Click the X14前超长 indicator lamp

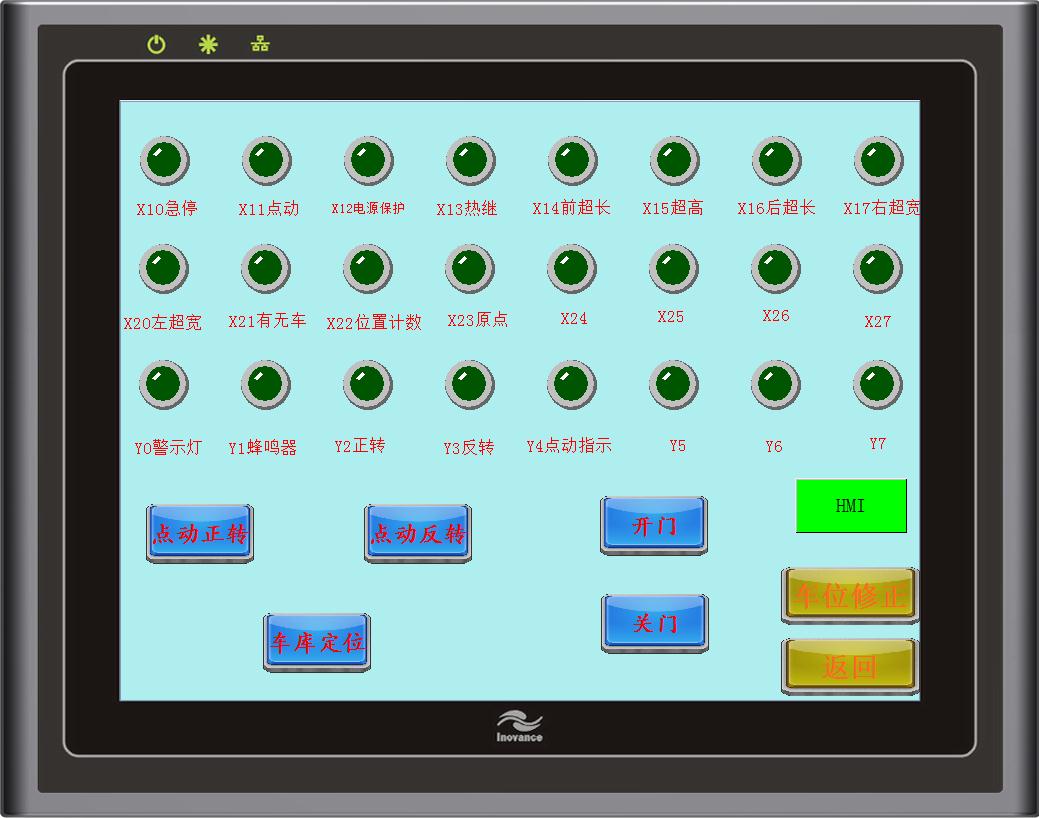pyautogui.click(x=573, y=160)
